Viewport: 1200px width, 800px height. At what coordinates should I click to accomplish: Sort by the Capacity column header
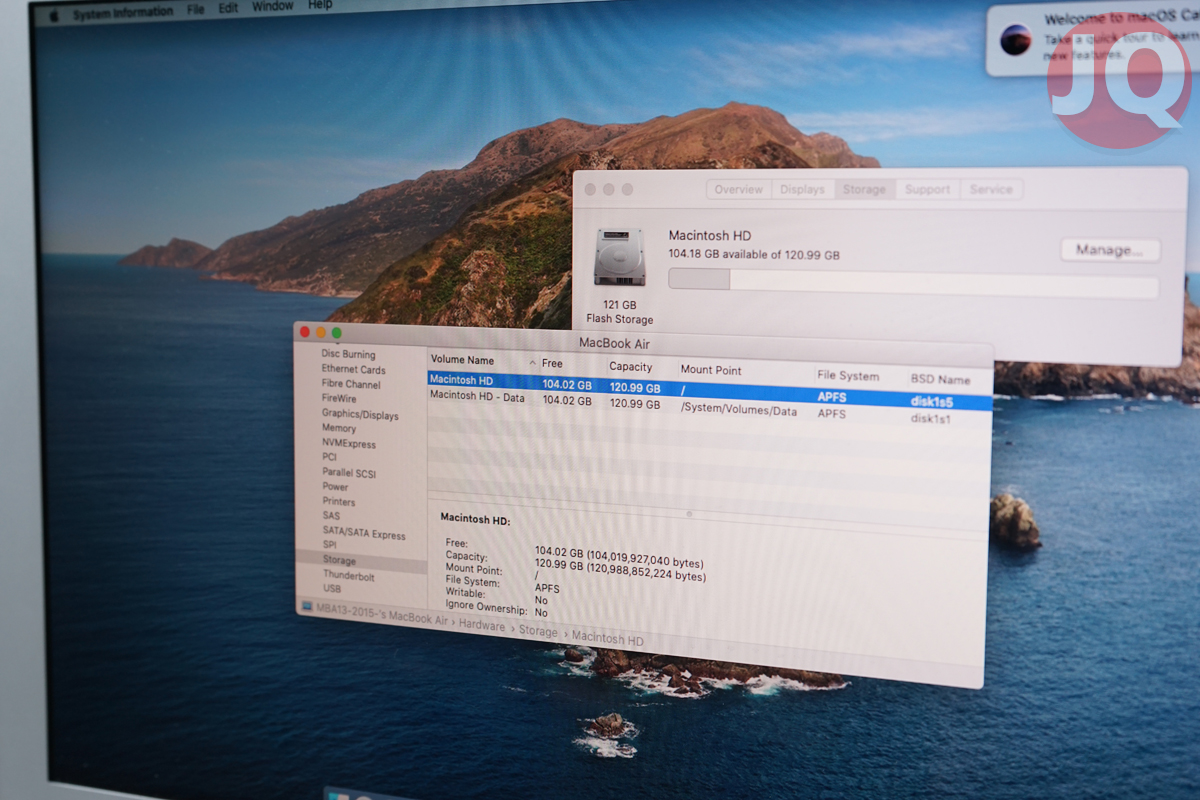click(x=630, y=367)
